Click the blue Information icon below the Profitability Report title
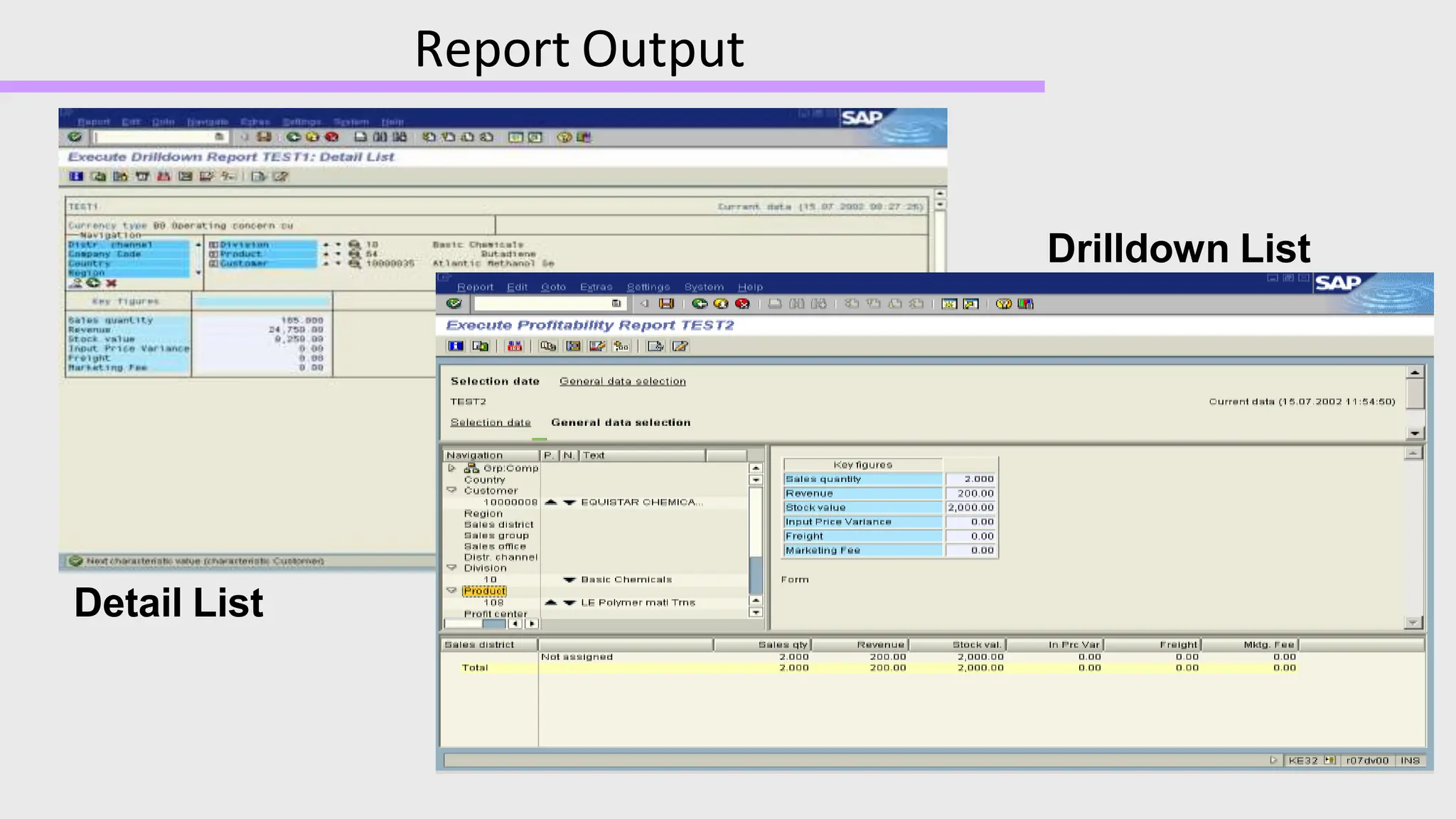Image resolution: width=1456 pixels, height=819 pixels. pyautogui.click(x=456, y=346)
